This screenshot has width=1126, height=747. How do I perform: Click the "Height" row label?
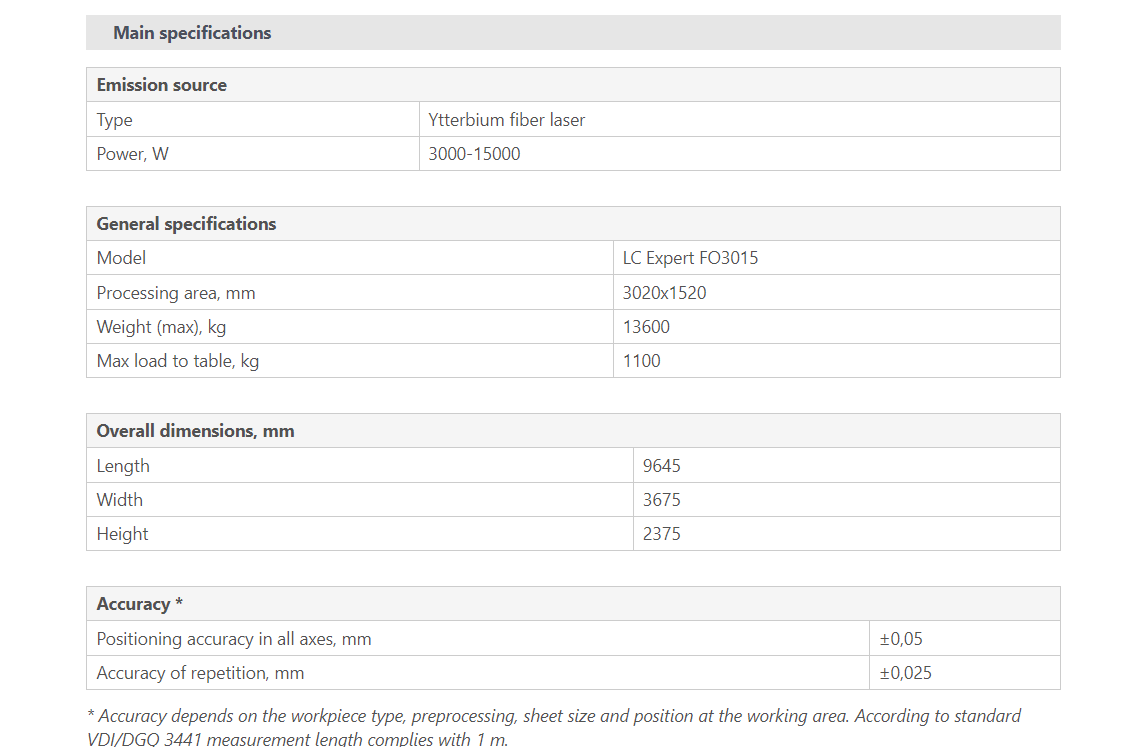[x=122, y=534]
